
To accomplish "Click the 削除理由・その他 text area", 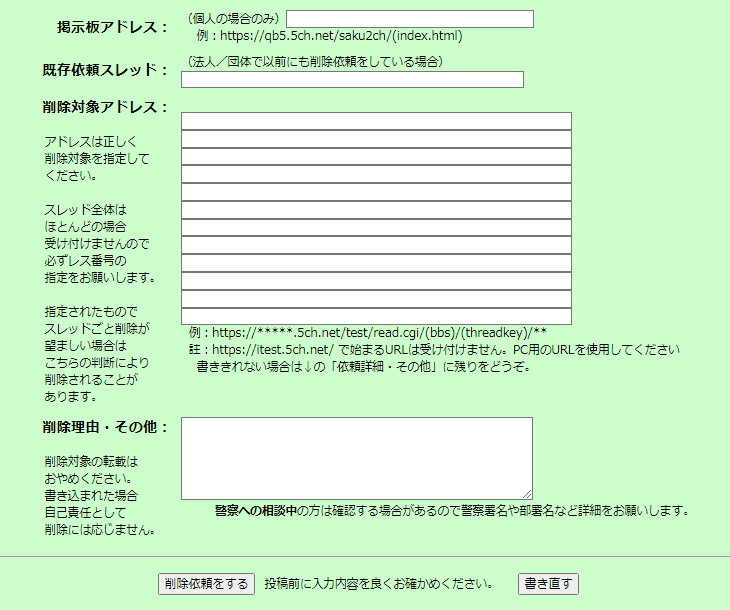I will pos(357,459).
